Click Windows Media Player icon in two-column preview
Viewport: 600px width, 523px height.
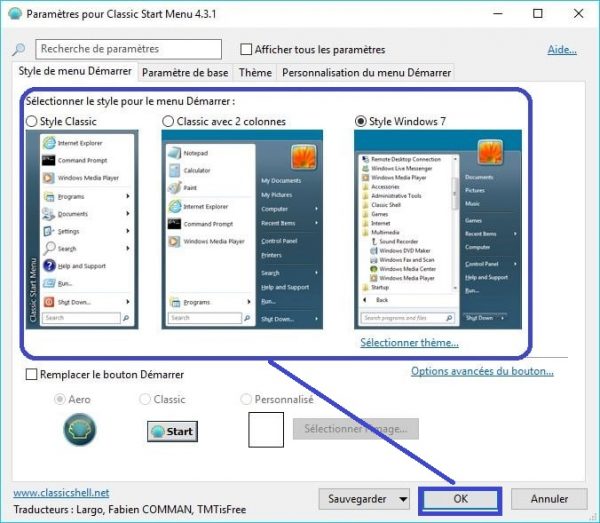(x=174, y=241)
